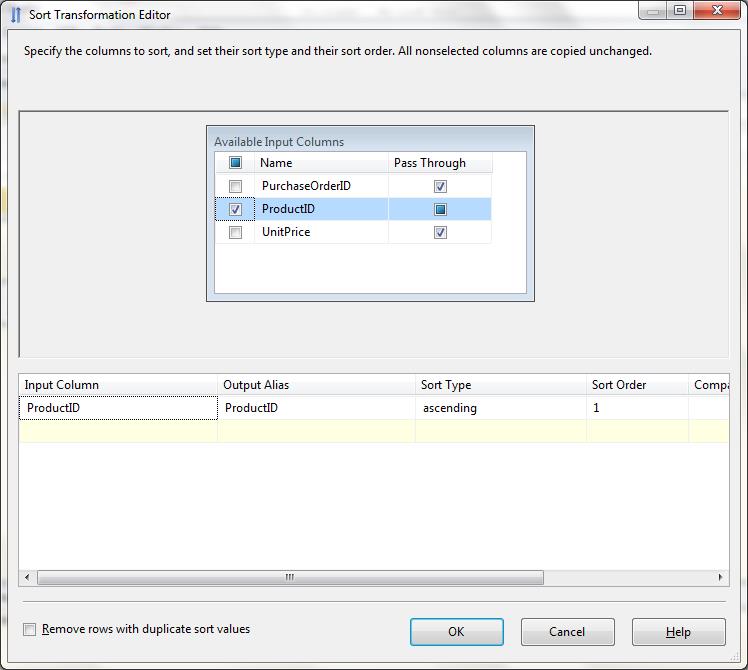
Task: Click the Sort Transformation Editor title icon
Action: point(15,14)
